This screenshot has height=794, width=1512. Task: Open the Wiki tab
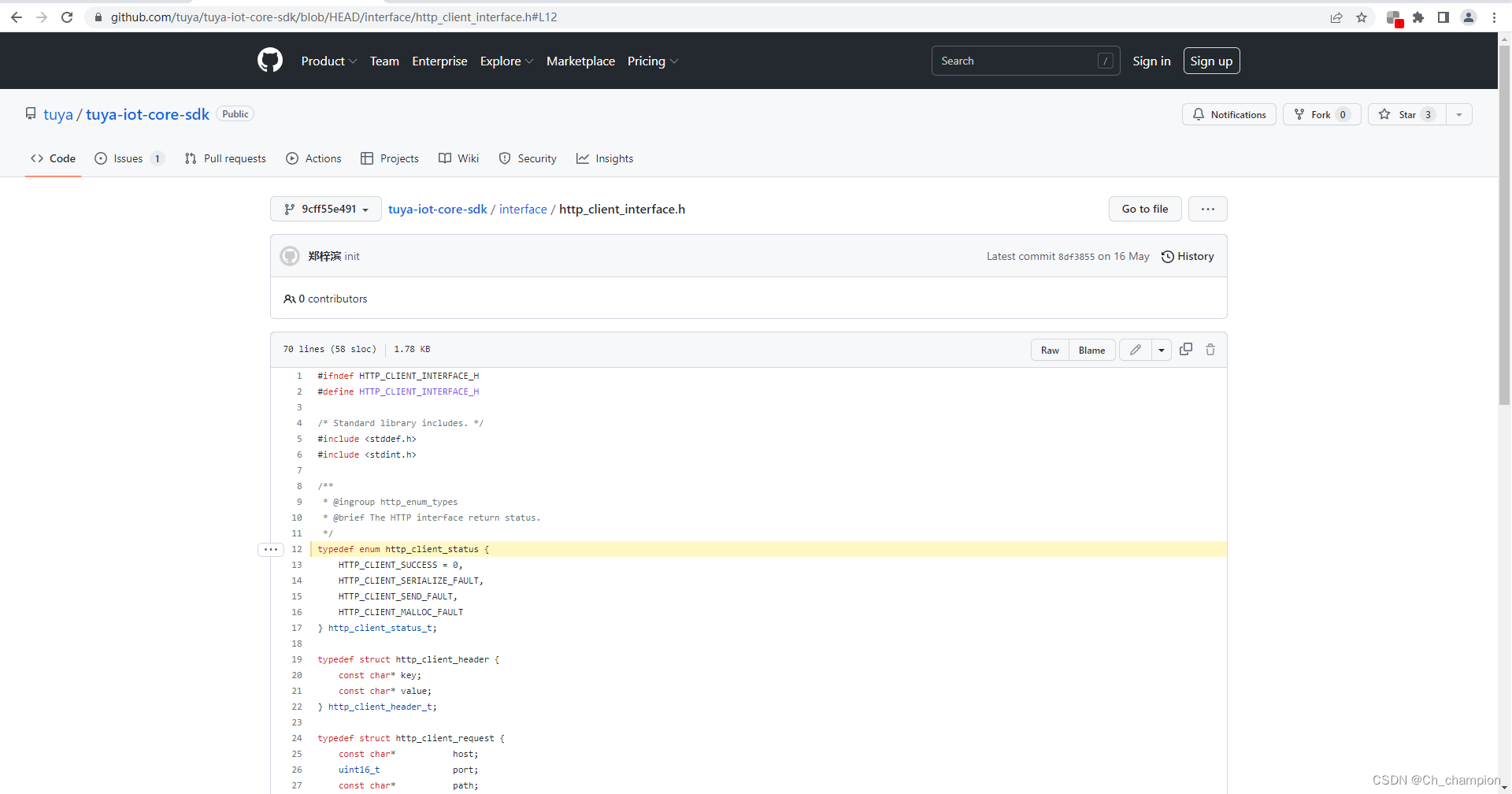[x=458, y=158]
